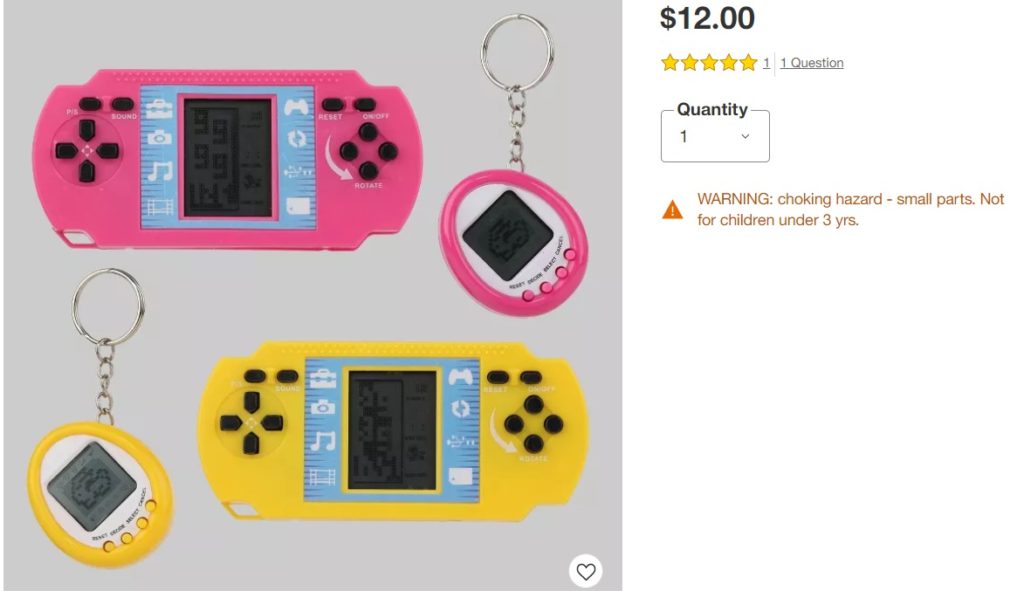Click camera icon on yellow console
The image size is (1024, 591).
point(322,407)
